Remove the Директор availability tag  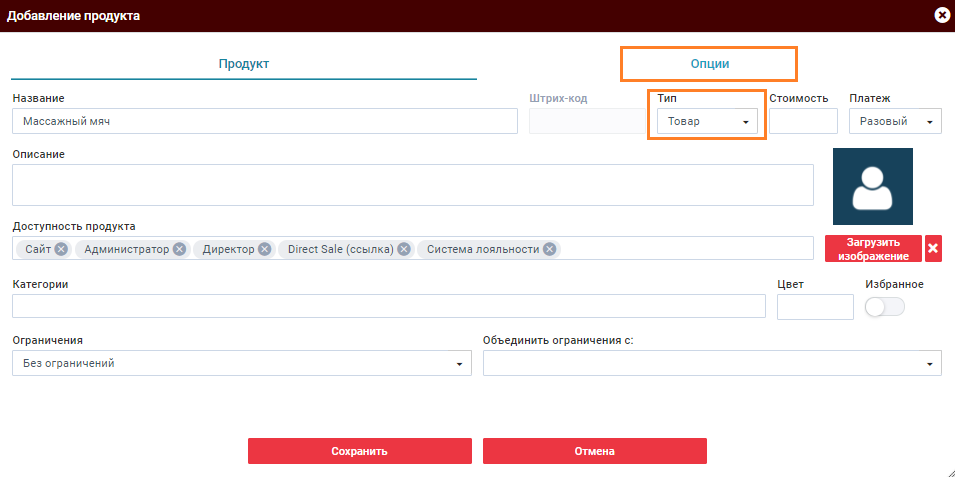[x=264, y=249]
